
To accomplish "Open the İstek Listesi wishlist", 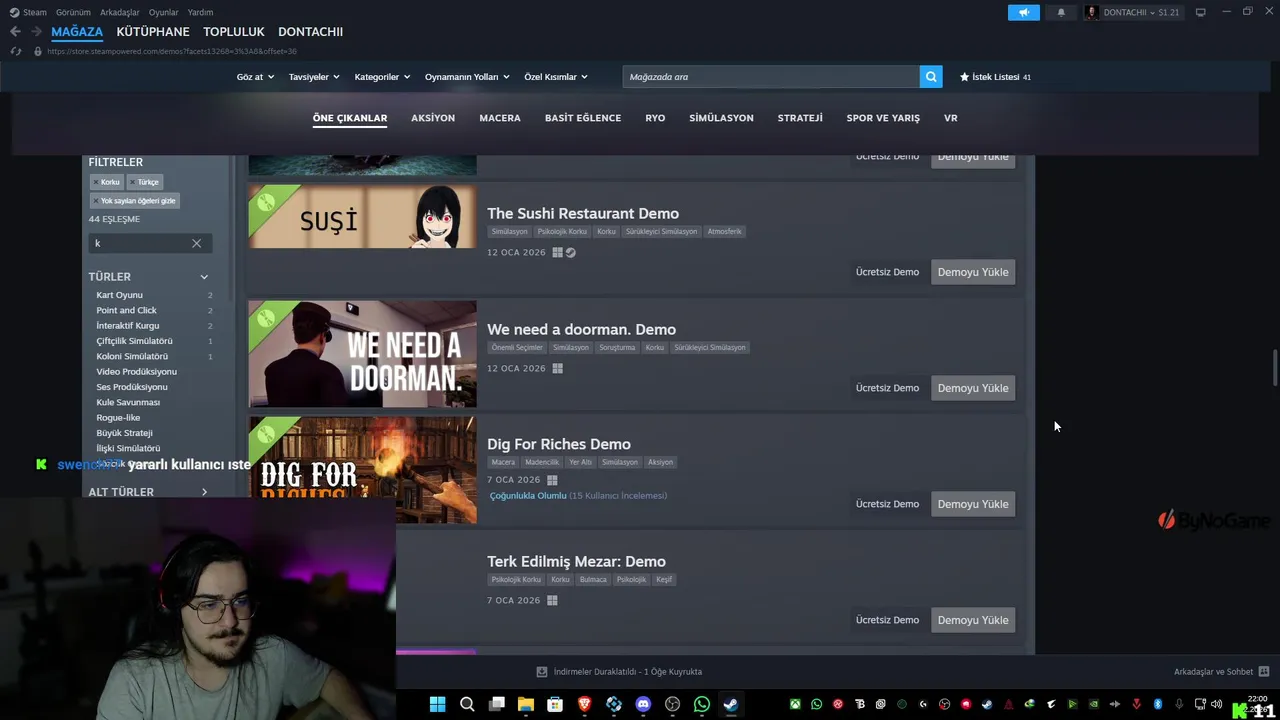I will tap(995, 77).
